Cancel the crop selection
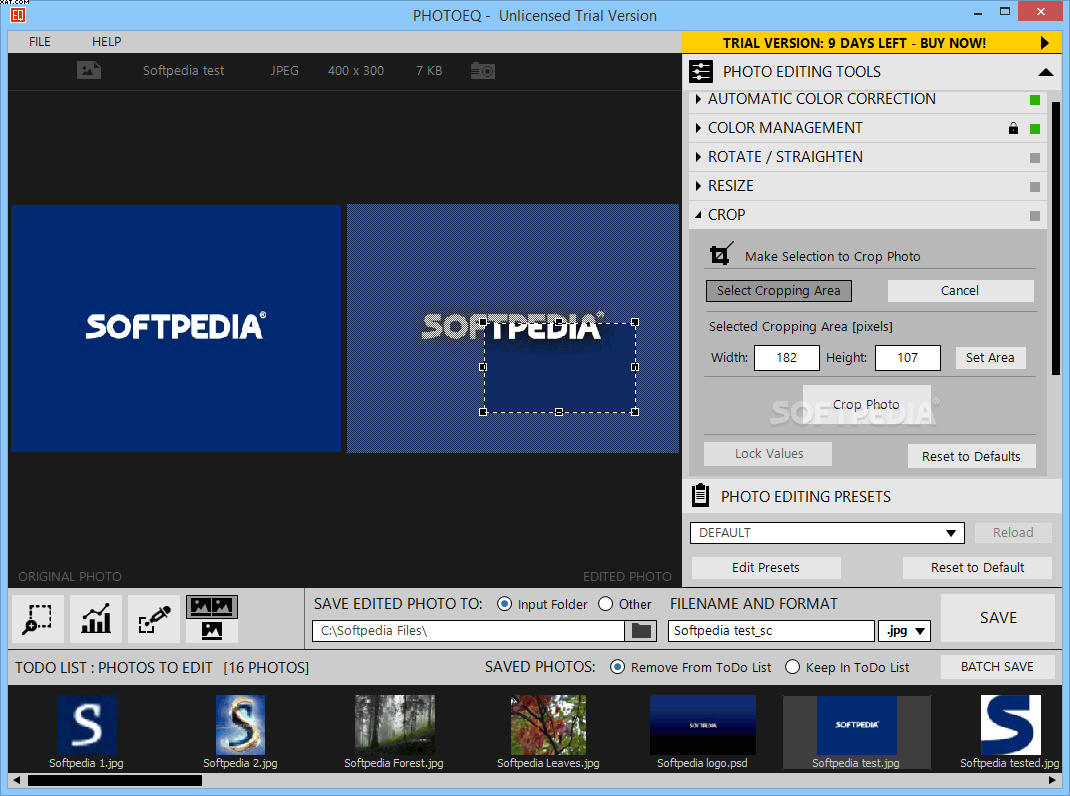Screen dimensions: 1070x796 pyautogui.click(x=960, y=291)
